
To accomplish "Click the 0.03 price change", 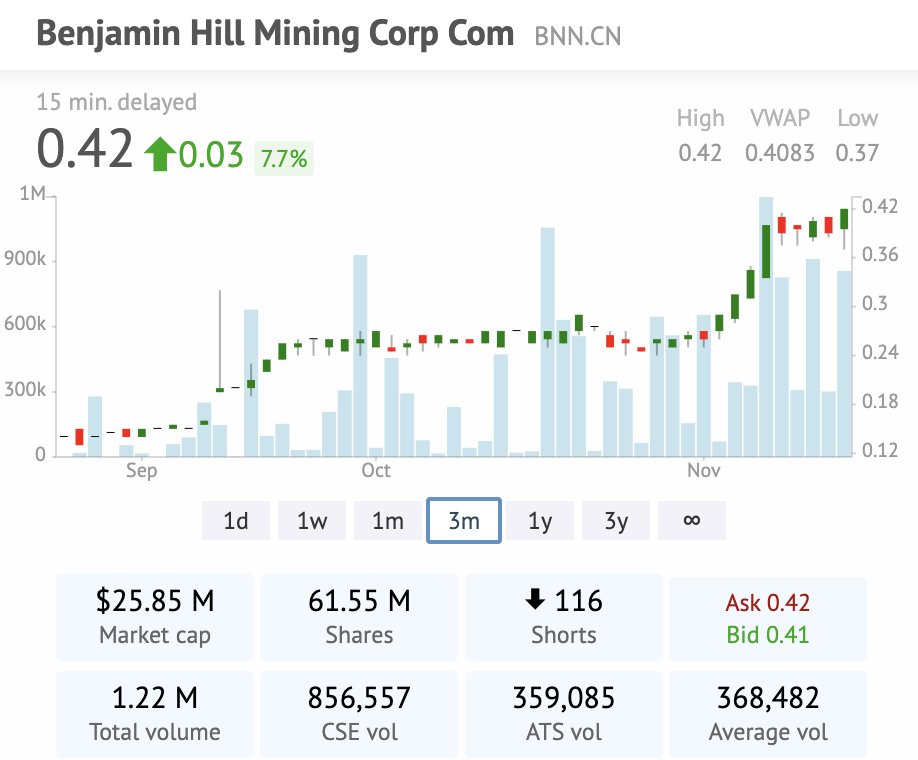I will (x=211, y=155).
